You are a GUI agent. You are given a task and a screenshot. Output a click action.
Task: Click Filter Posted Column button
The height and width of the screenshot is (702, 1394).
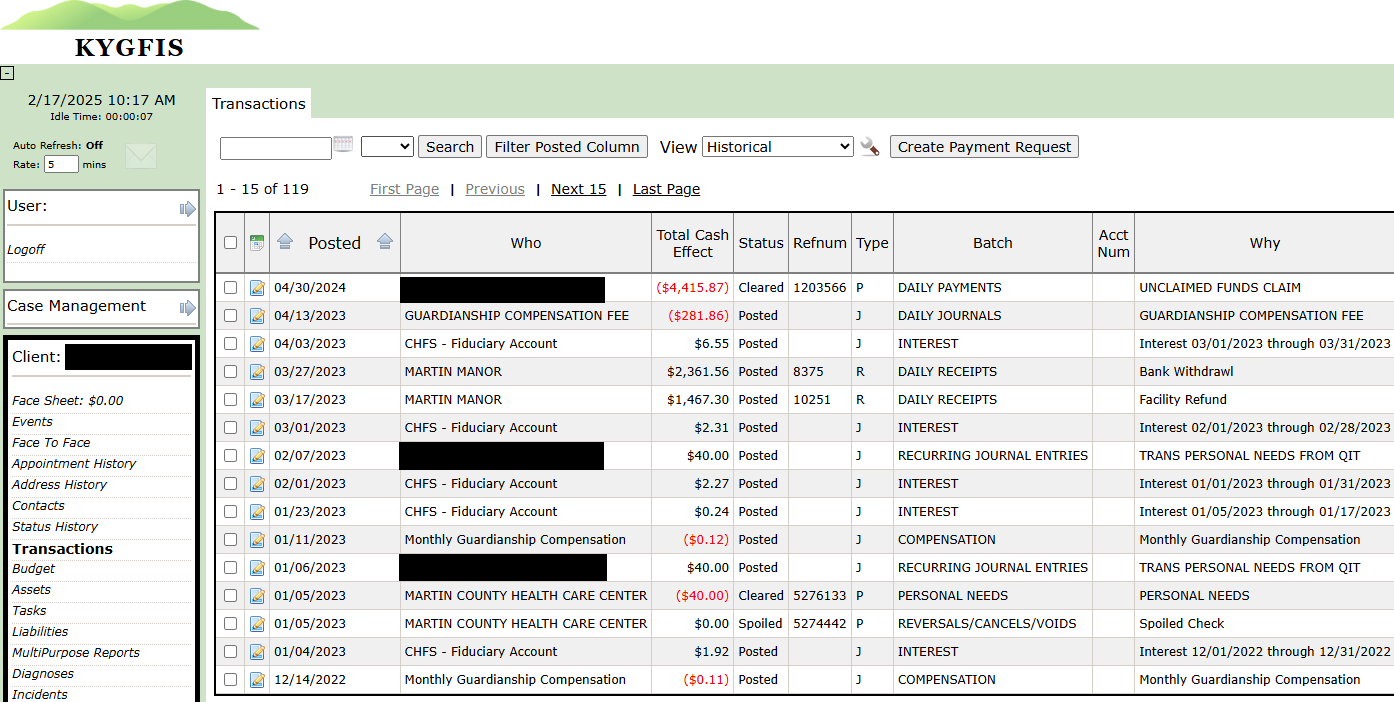tap(567, 147)
